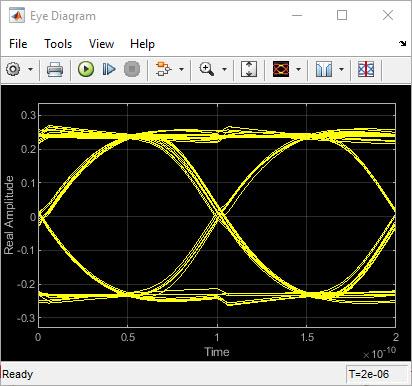Select the Zoom magnifier tool
Image resolution: width=412 pixels, height=386 pixels.
[x=207, y=69]
